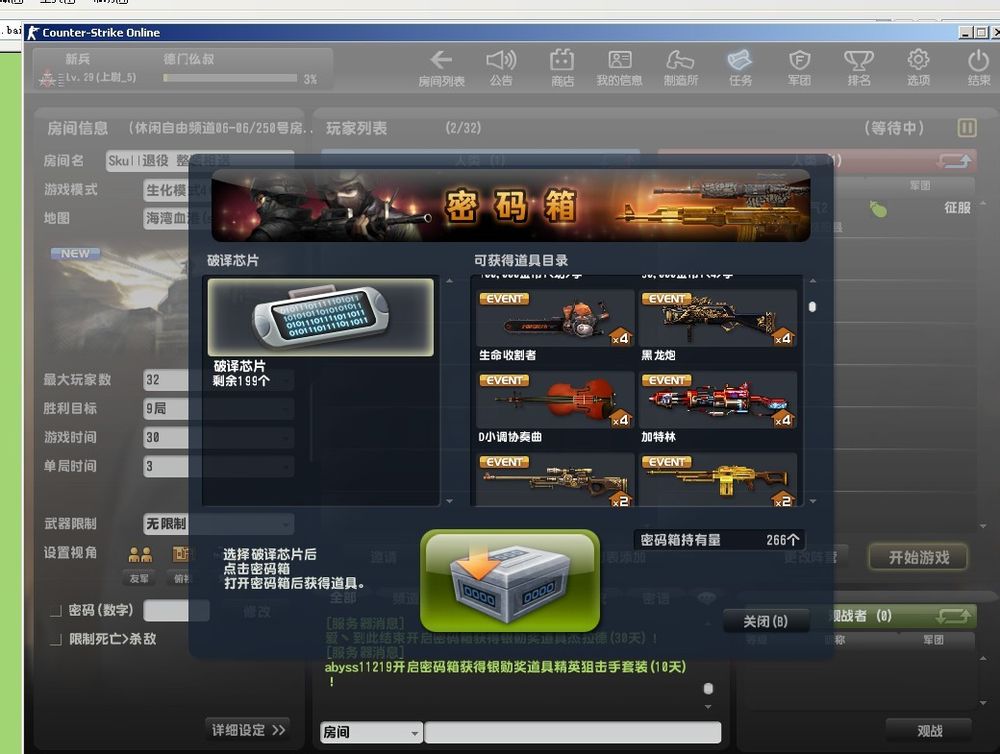
Task: Click the pause icon beside 等待中
Action: (x=967, y=128)
